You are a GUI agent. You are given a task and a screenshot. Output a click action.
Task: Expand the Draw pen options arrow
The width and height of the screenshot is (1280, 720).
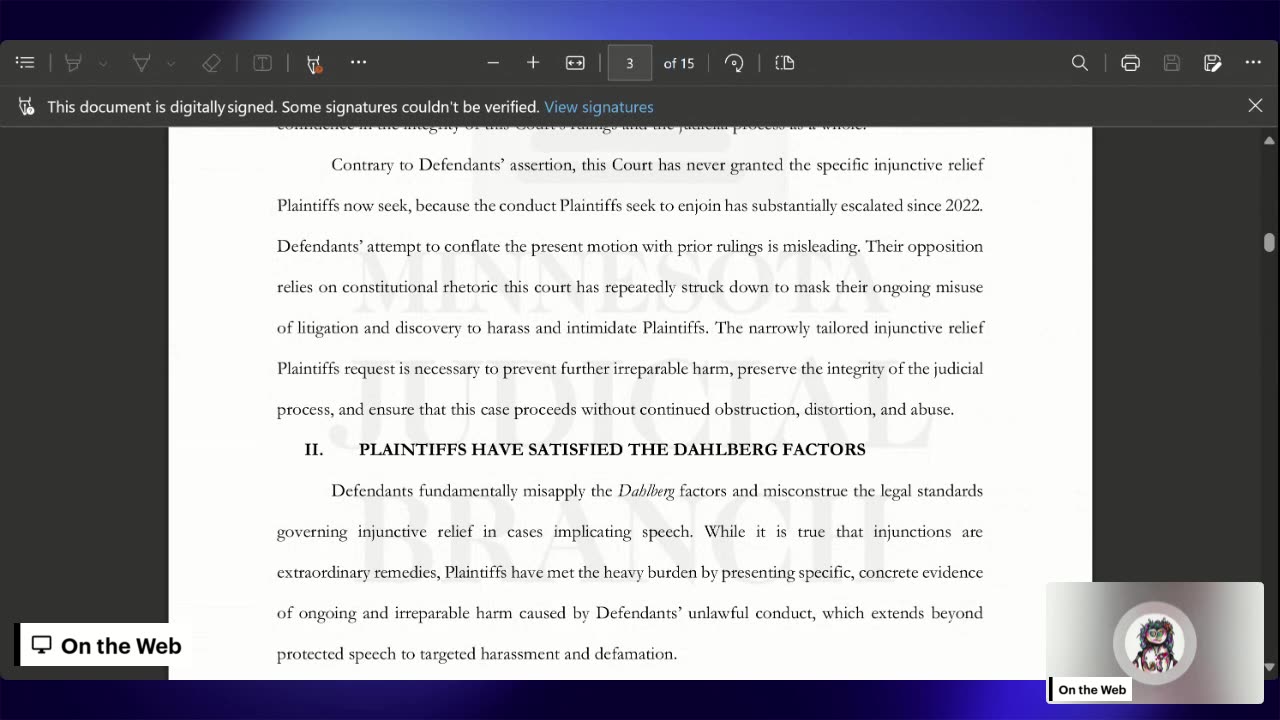[x=171, y=63]
